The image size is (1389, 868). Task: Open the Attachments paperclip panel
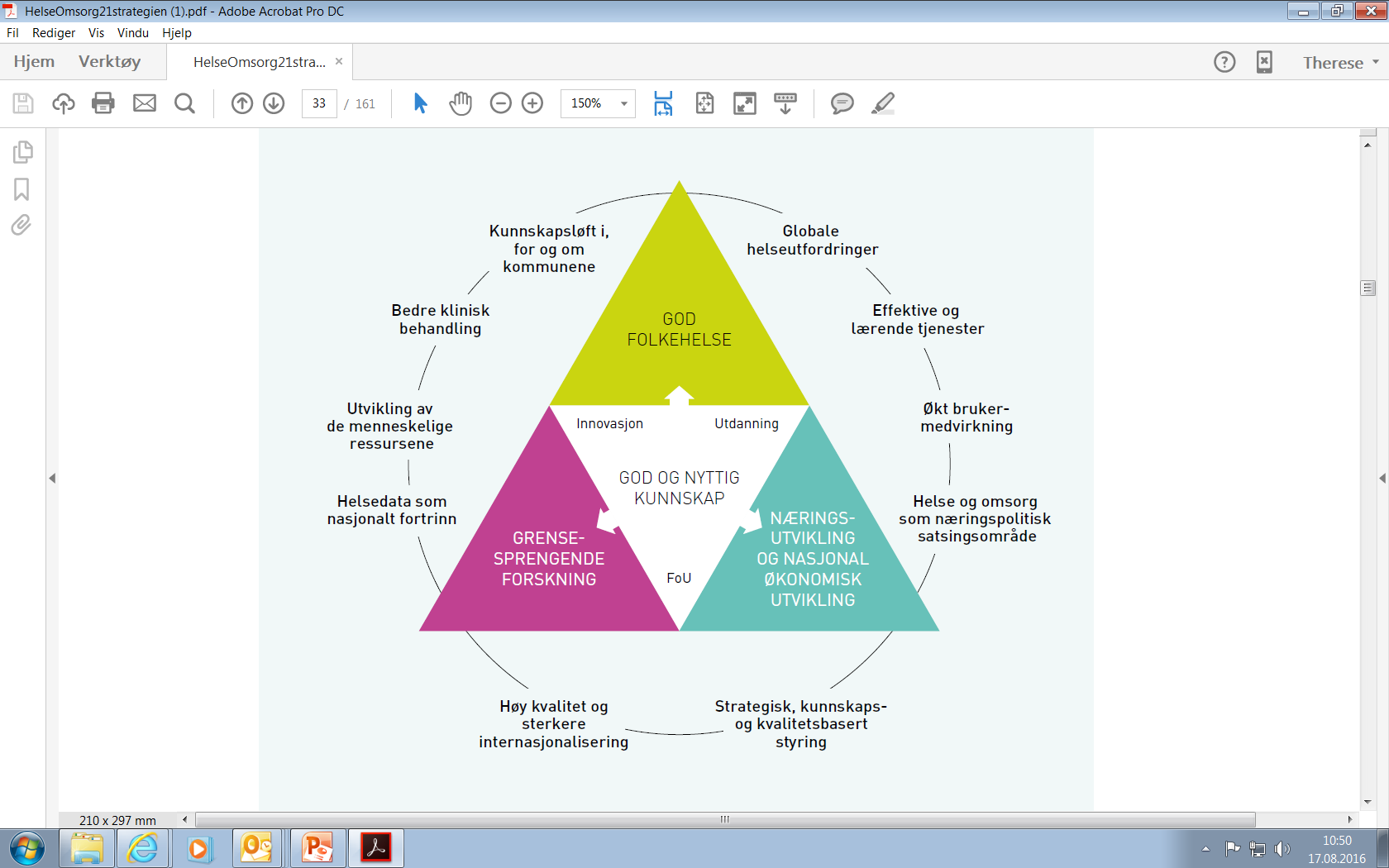[x=21, y=225]
